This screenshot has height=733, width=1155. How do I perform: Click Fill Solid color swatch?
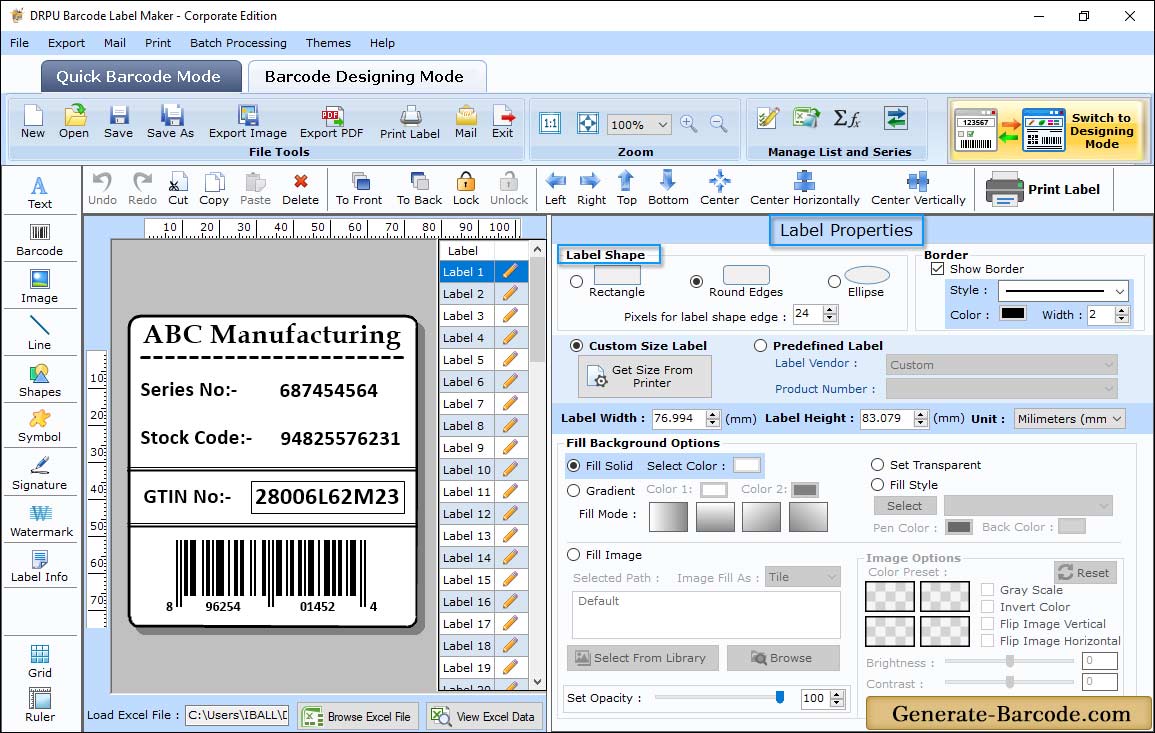point(746,466)
